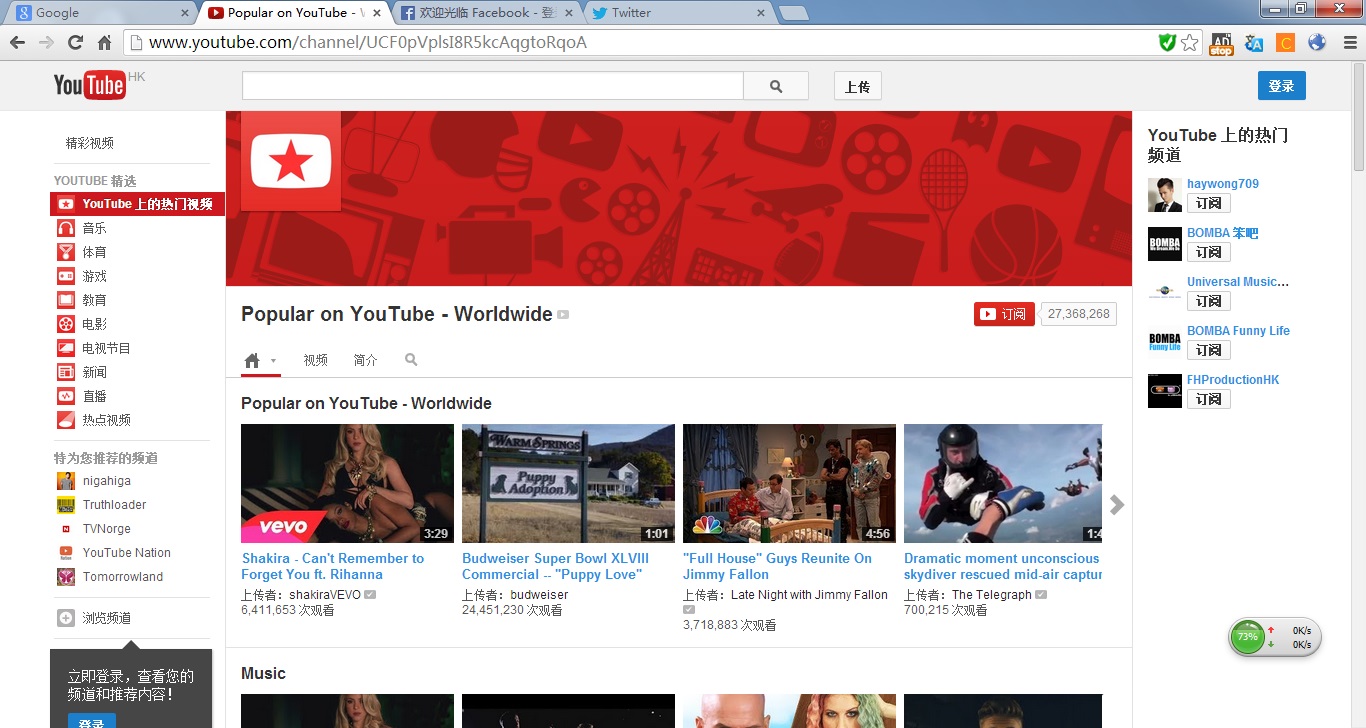Click right chevron to reveal more videos
The width and height of the screenshot is (1366, 728).
[1116, 505]
